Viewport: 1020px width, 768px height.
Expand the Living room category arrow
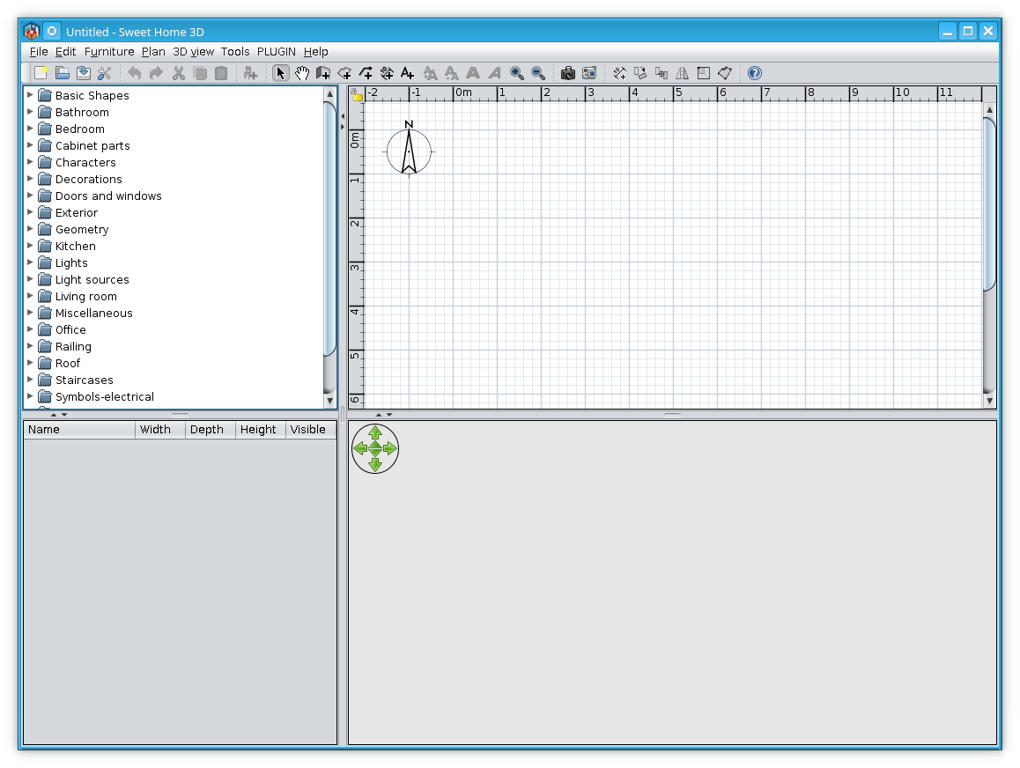coord(30,296)
